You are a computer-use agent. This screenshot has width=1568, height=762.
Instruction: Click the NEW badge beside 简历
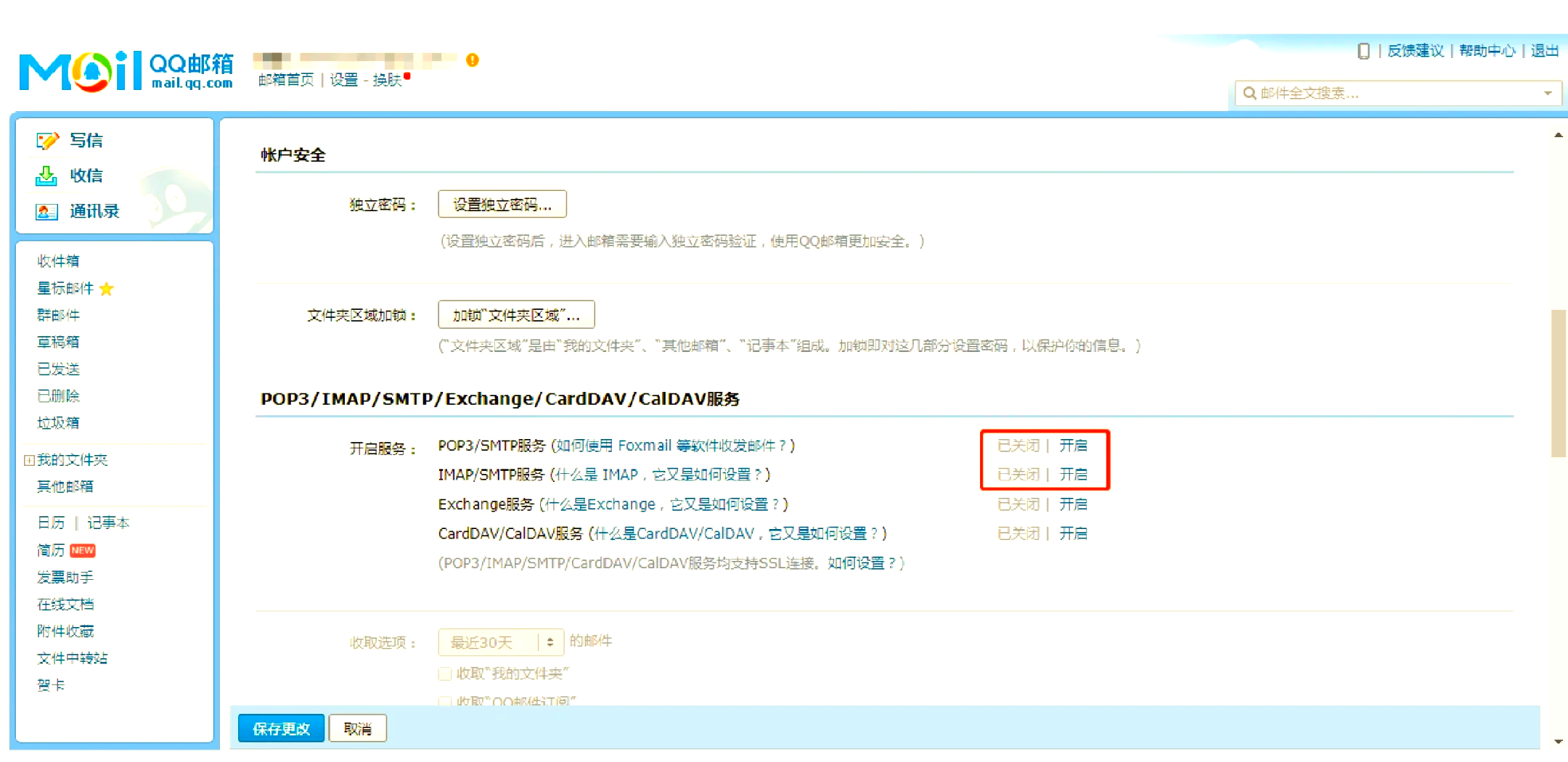(x=83, y=550)
